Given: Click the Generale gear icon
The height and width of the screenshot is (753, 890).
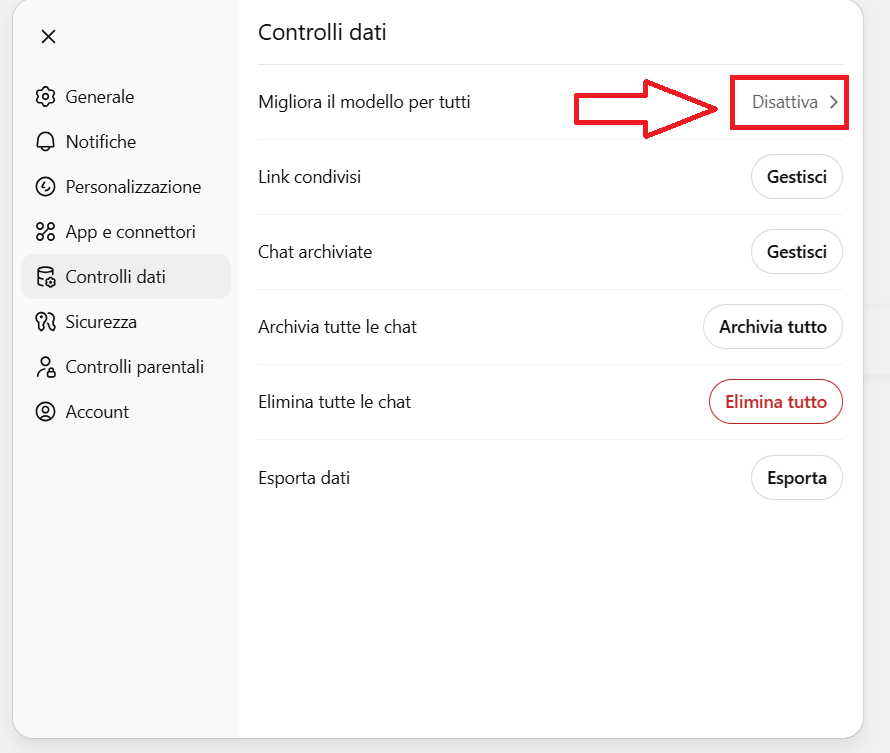Looking at the screenshot, I should coord(45,97).
